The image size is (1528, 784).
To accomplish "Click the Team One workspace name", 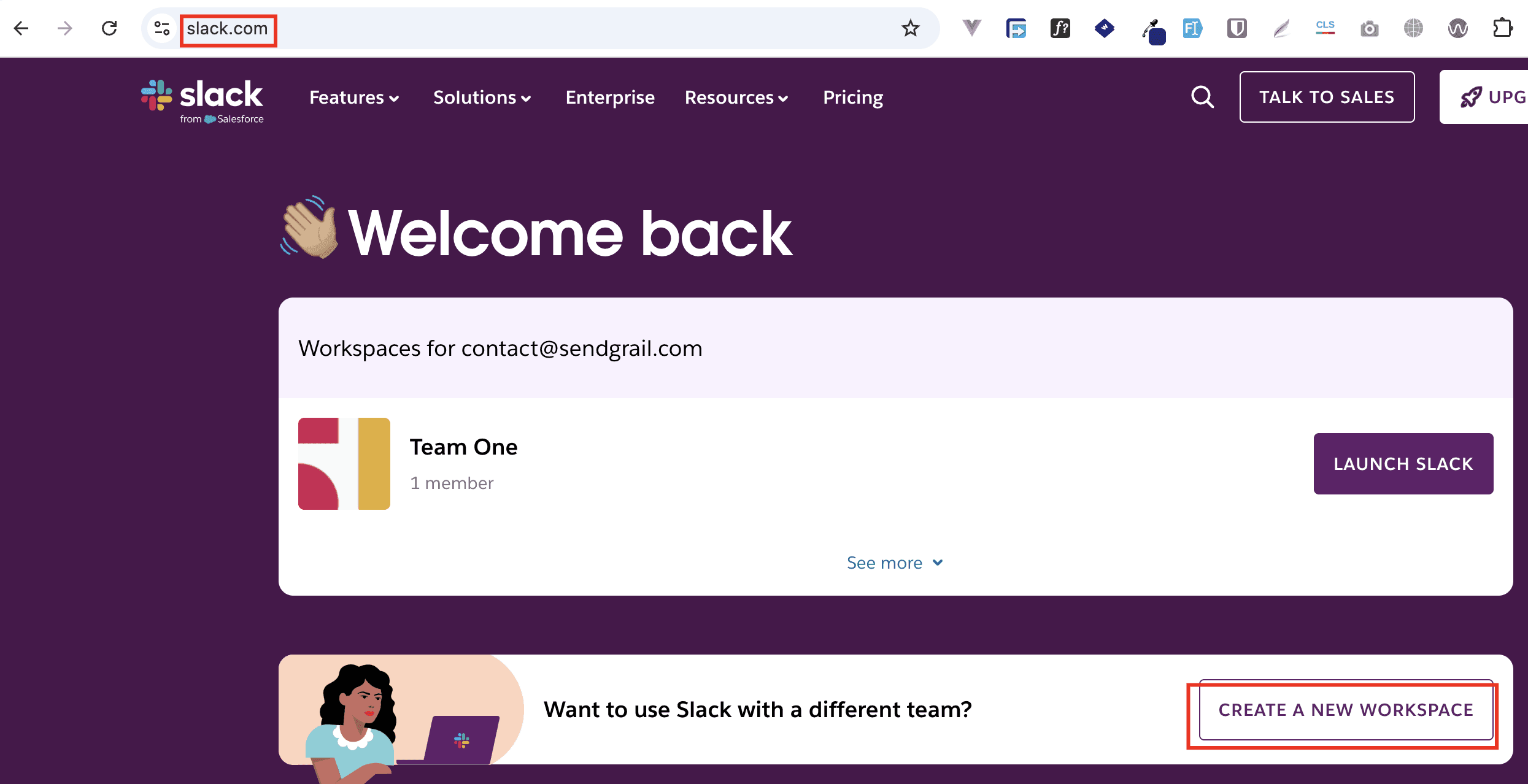I will (x=464, y=447).
